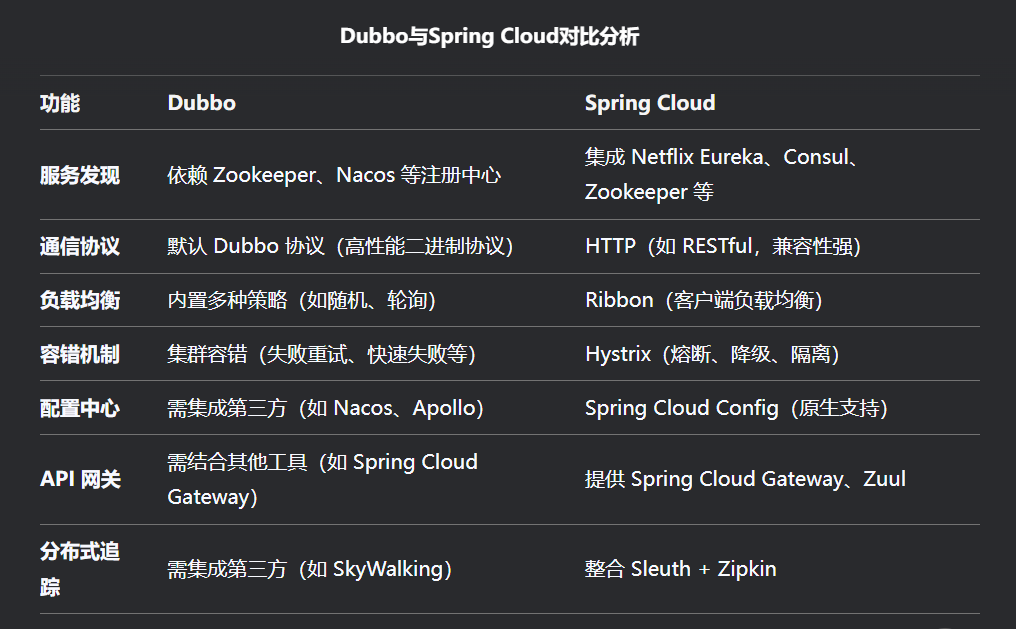Click the "Dubbo" column header
Image resolution: width=1016 pixels, height=629 pixels.
tap(202, 103)
